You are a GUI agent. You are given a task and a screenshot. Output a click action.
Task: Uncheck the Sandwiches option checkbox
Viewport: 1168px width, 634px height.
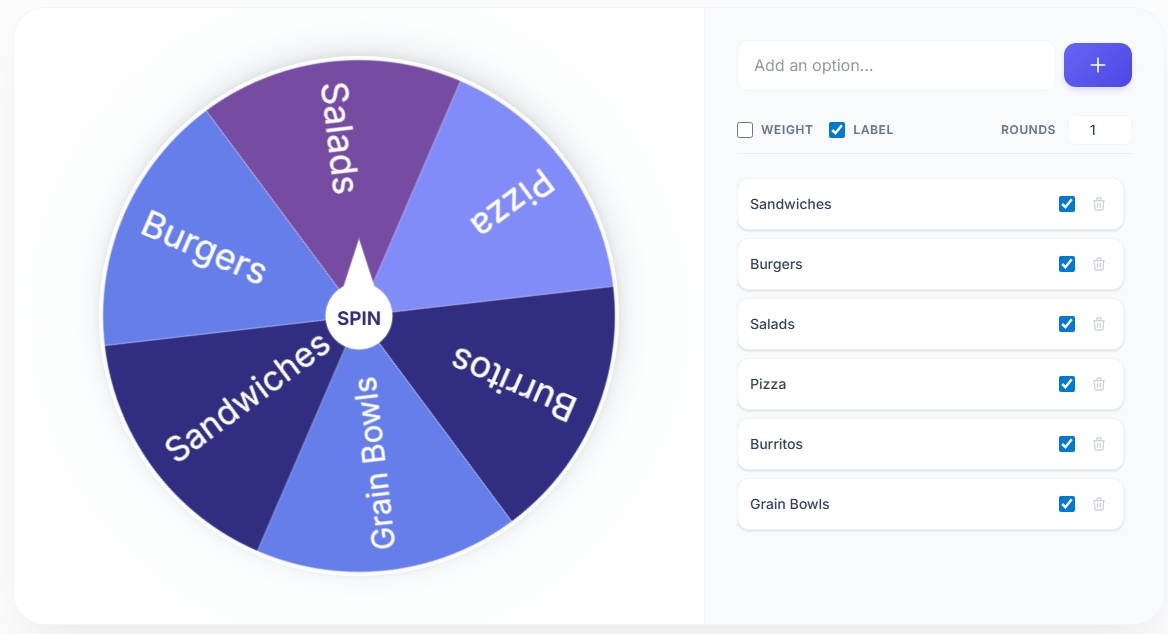coord(1067,204)
